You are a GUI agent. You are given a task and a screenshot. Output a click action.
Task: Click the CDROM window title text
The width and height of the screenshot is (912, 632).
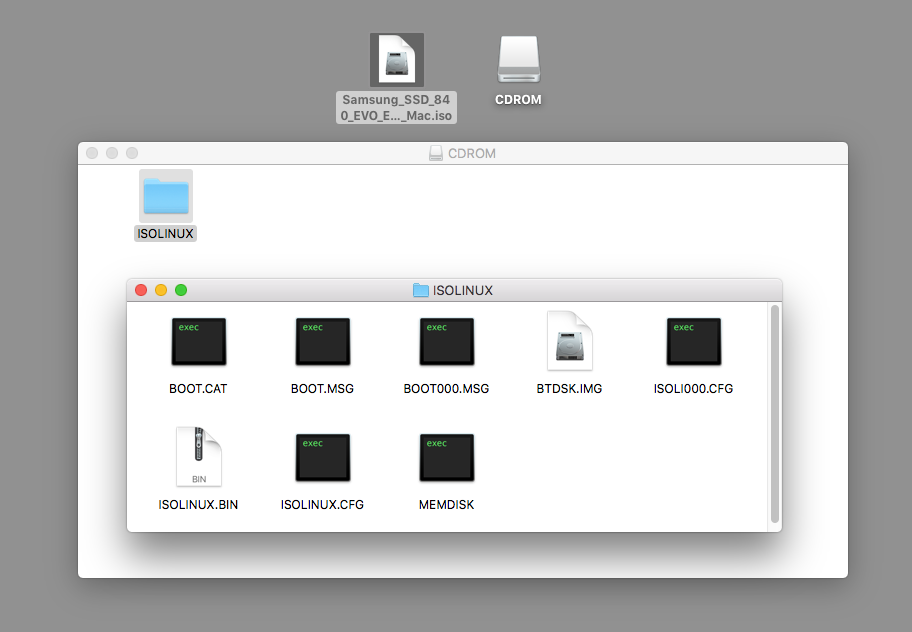coord(472,153)
